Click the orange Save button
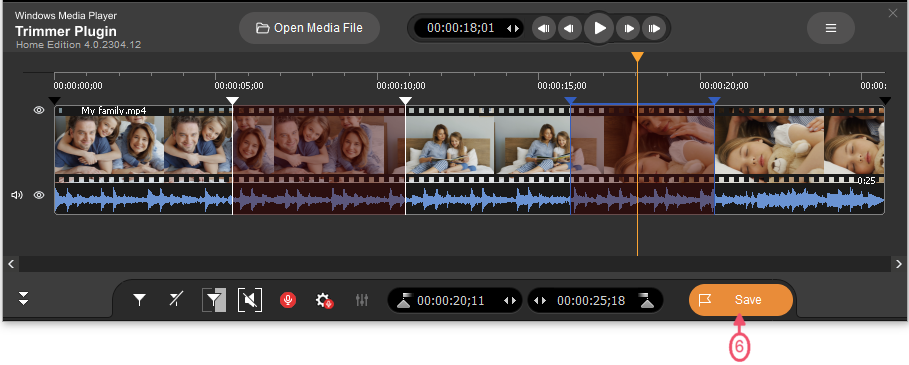This screenshot has width=909, height=365. (741, 300)
